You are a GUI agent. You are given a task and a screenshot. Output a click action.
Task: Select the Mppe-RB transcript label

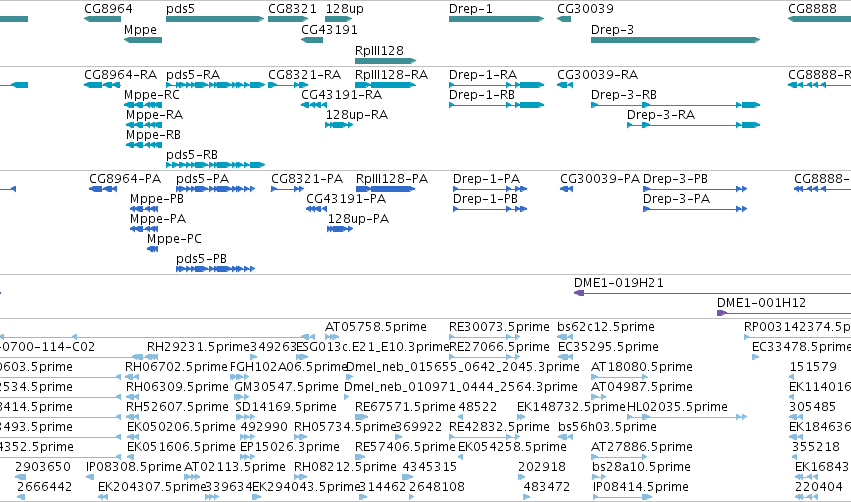(x=153, y=135)
